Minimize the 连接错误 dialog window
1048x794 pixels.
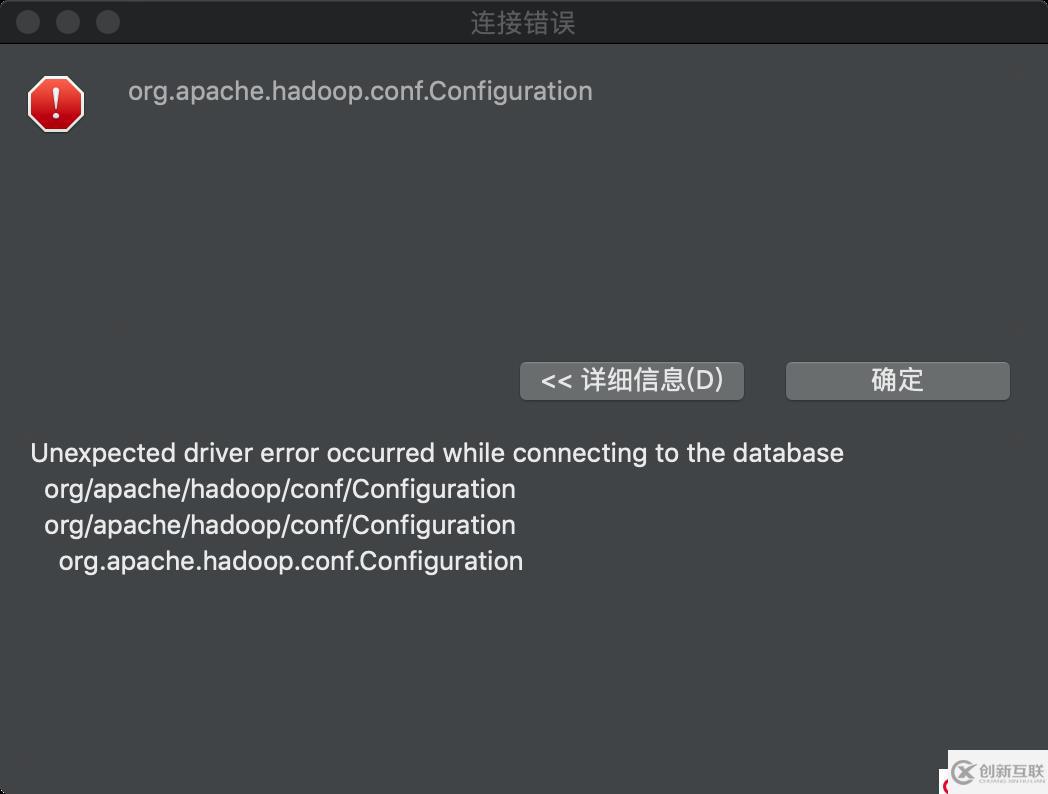pyautogui.click(x=68, y=22)
